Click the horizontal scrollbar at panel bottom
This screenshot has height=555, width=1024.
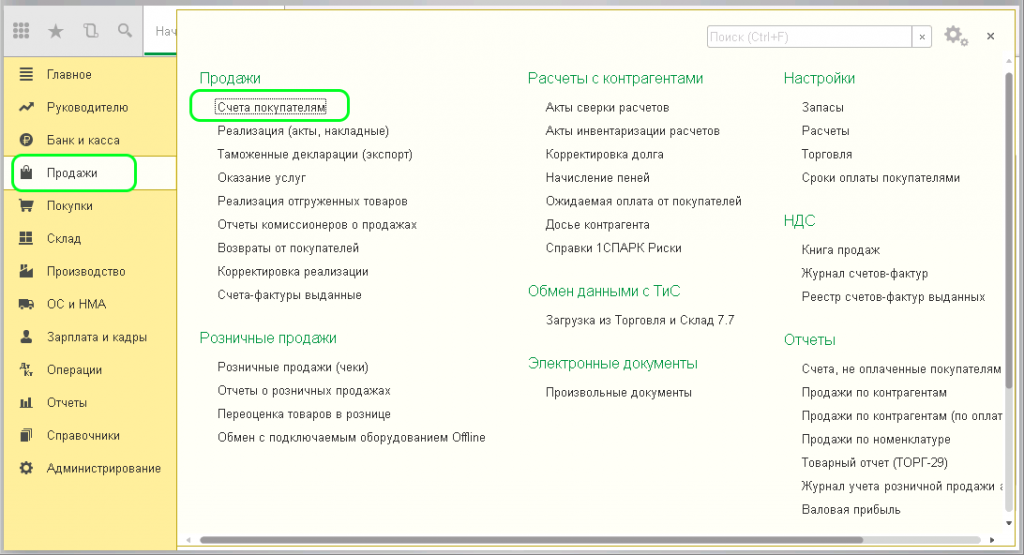click(532, 540)
